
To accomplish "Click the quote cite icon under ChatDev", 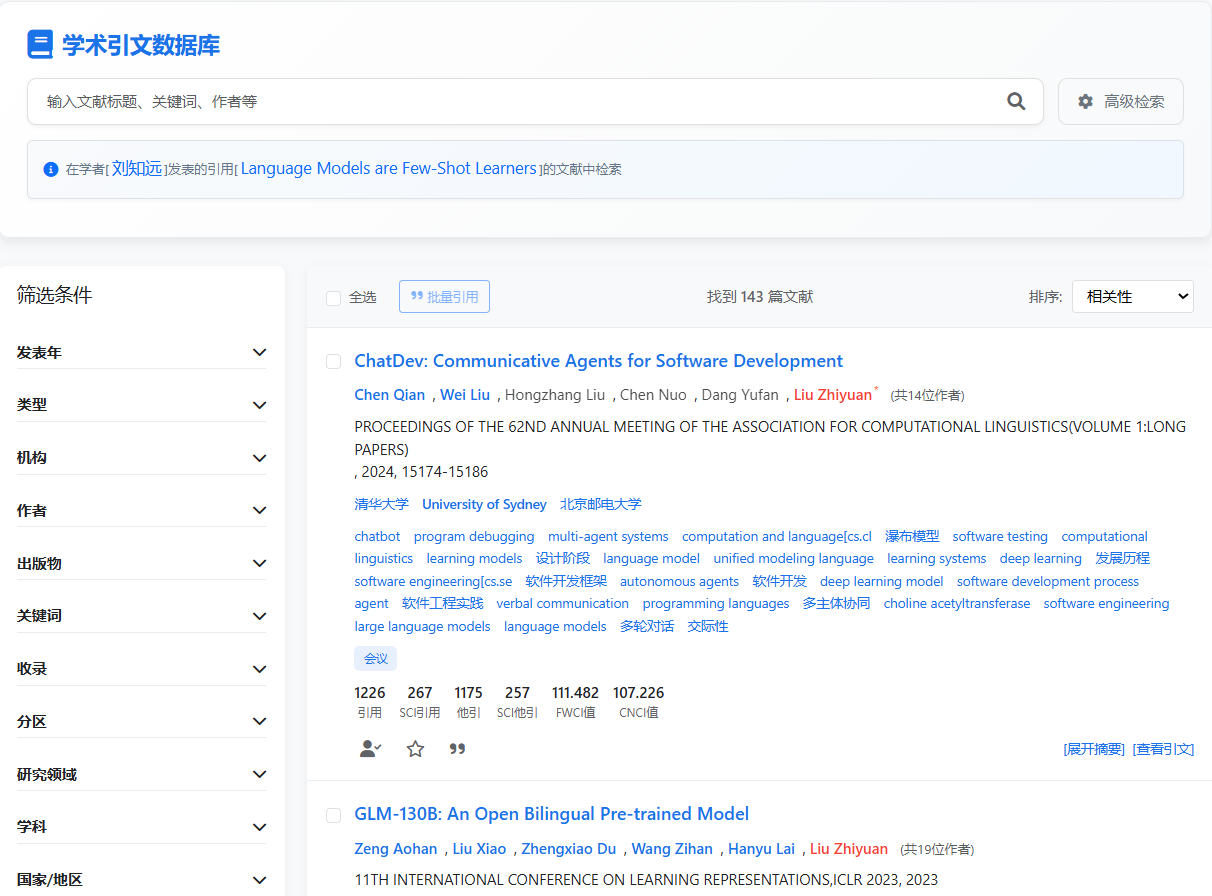I will pyautogui.click(x=458, y=748).
